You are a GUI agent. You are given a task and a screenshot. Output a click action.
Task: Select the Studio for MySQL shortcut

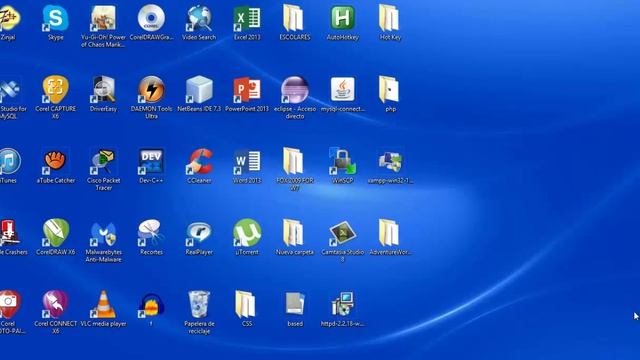9,90
